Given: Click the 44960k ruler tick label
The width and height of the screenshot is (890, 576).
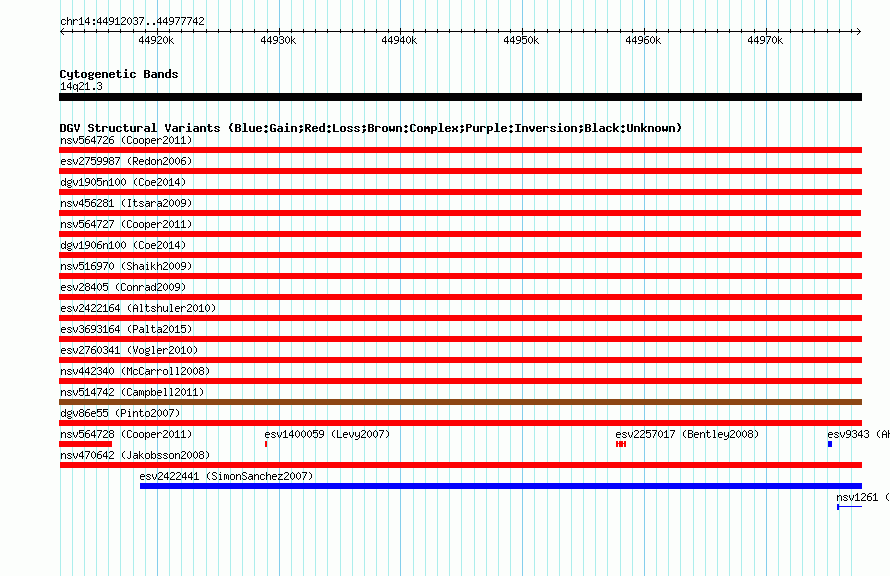Looking at the screenshot, I should (643, 40).
